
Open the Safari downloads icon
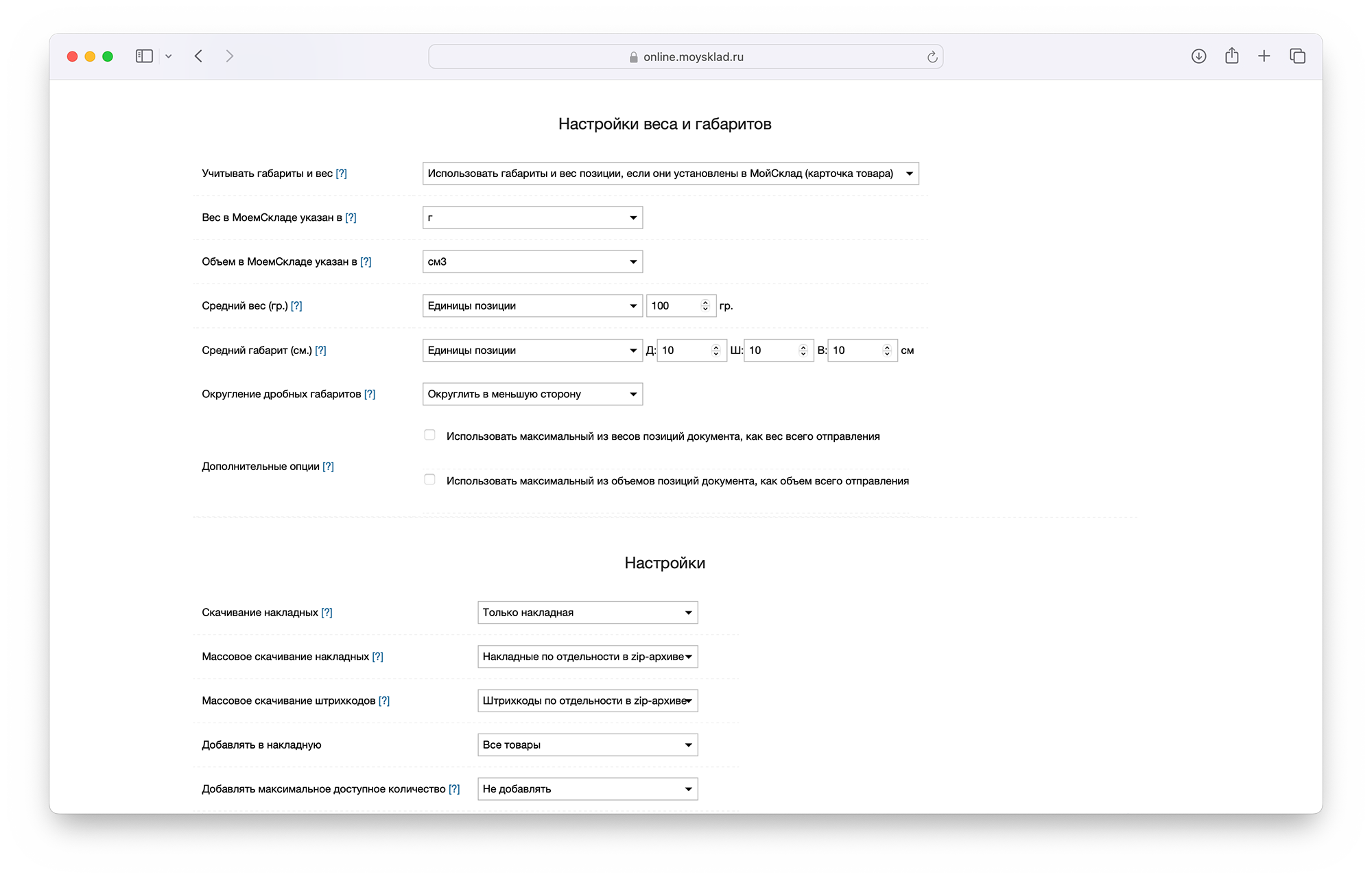pyautogui.click(x=1198, y=56)
